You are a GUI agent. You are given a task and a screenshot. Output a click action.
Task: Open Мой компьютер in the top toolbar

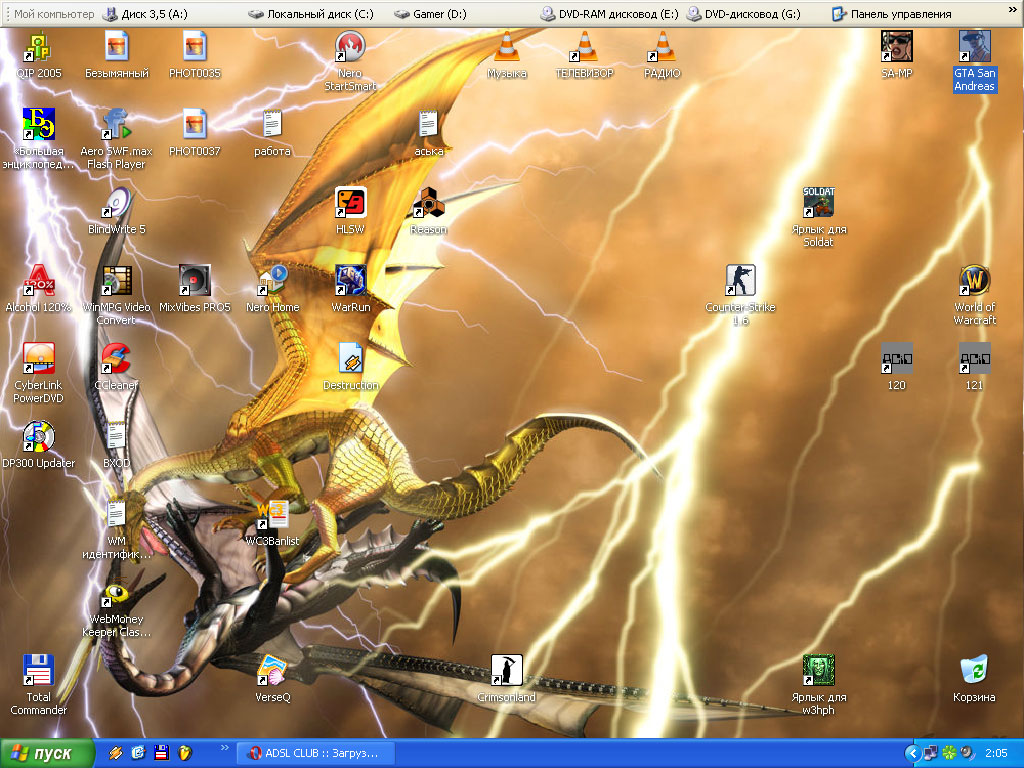(54, 14)
